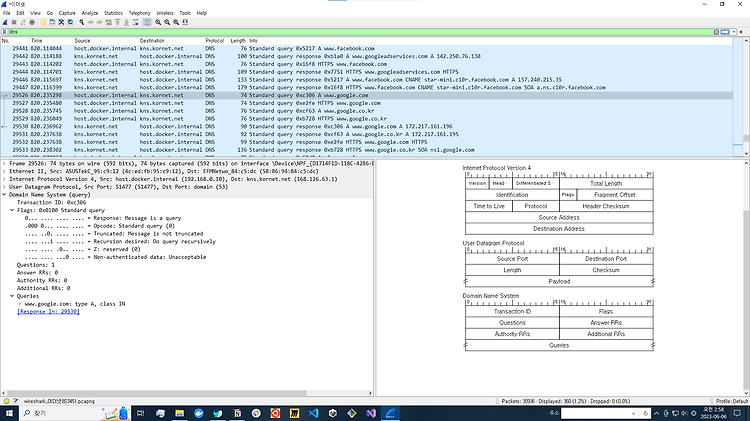This screenshot has width=750, height=421.
Task: Follow the Response In: 29530 link
Action: (48, 312)
